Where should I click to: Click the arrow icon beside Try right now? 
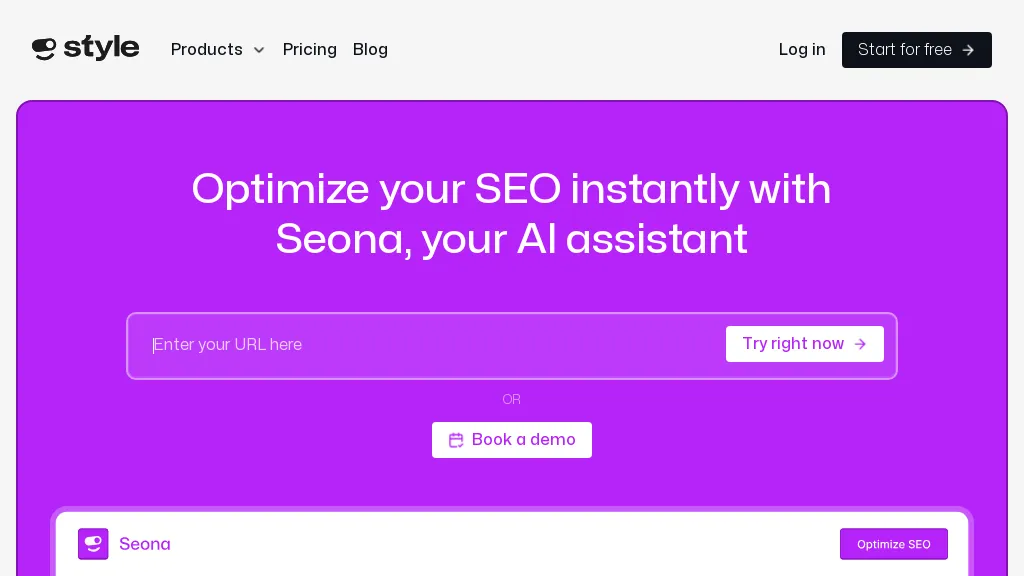(860, 344)
